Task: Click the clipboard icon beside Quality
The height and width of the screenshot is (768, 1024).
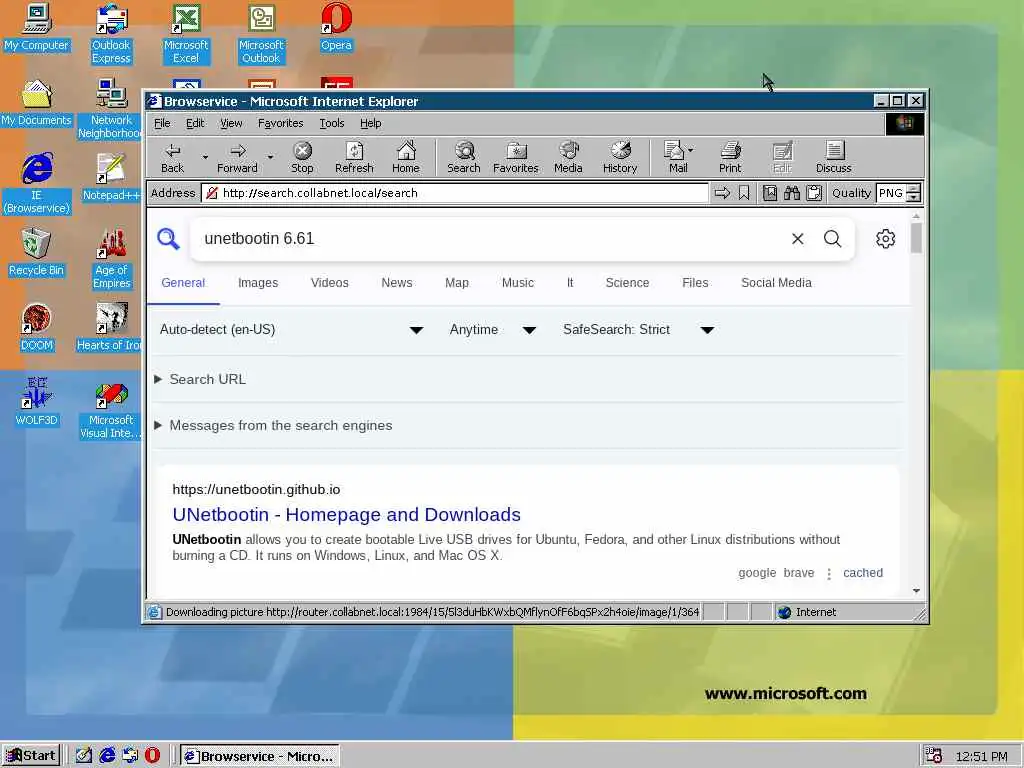Action: [814, 193]
